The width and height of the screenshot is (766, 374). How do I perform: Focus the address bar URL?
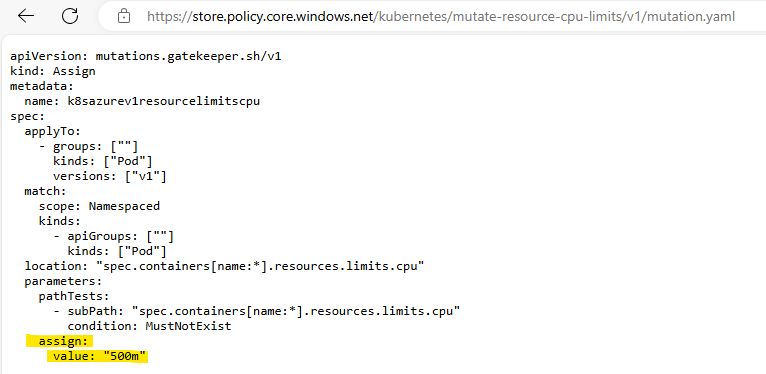coord(441,17)
